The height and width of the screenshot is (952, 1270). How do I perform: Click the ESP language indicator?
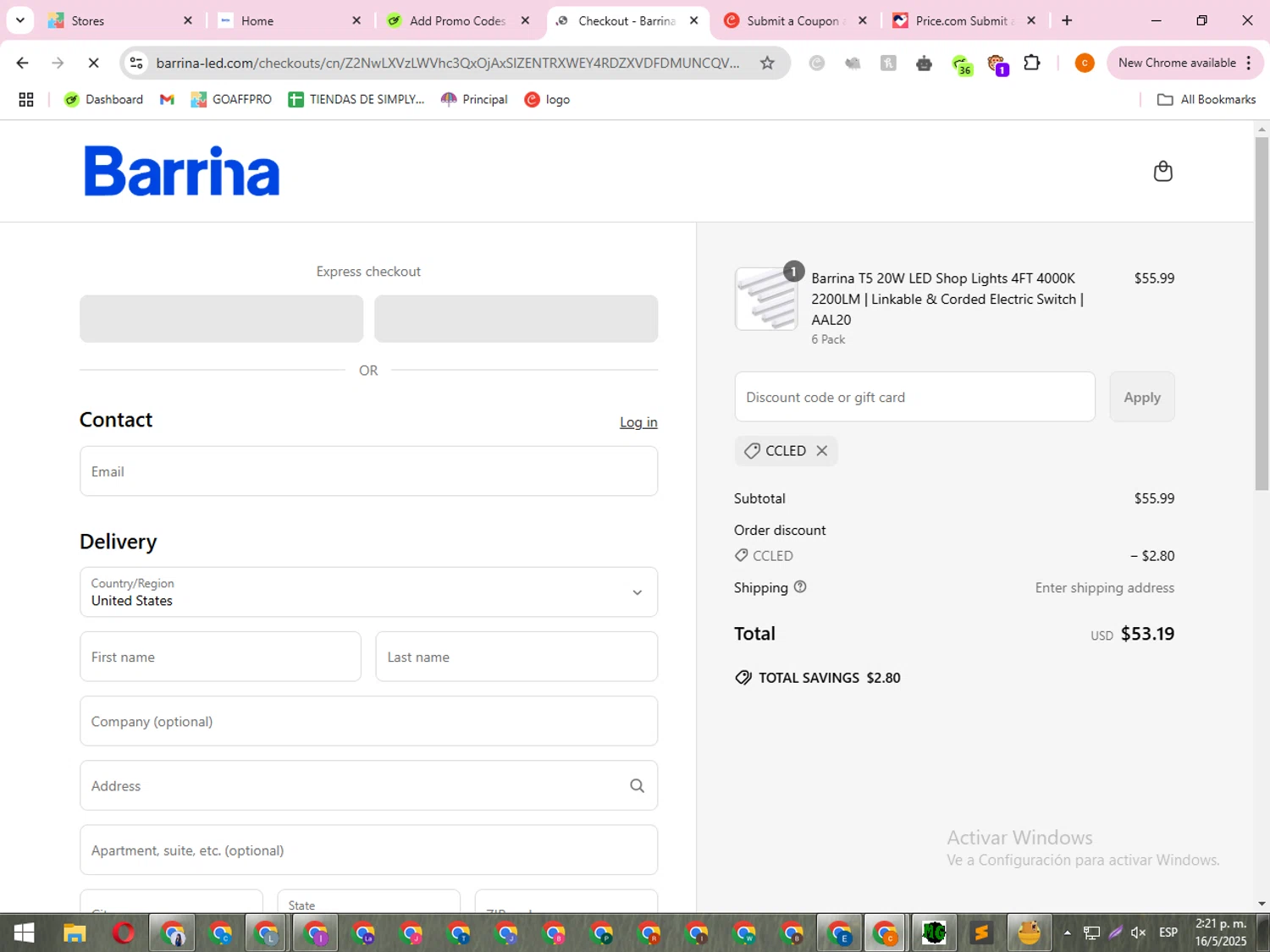(1168, 933)
